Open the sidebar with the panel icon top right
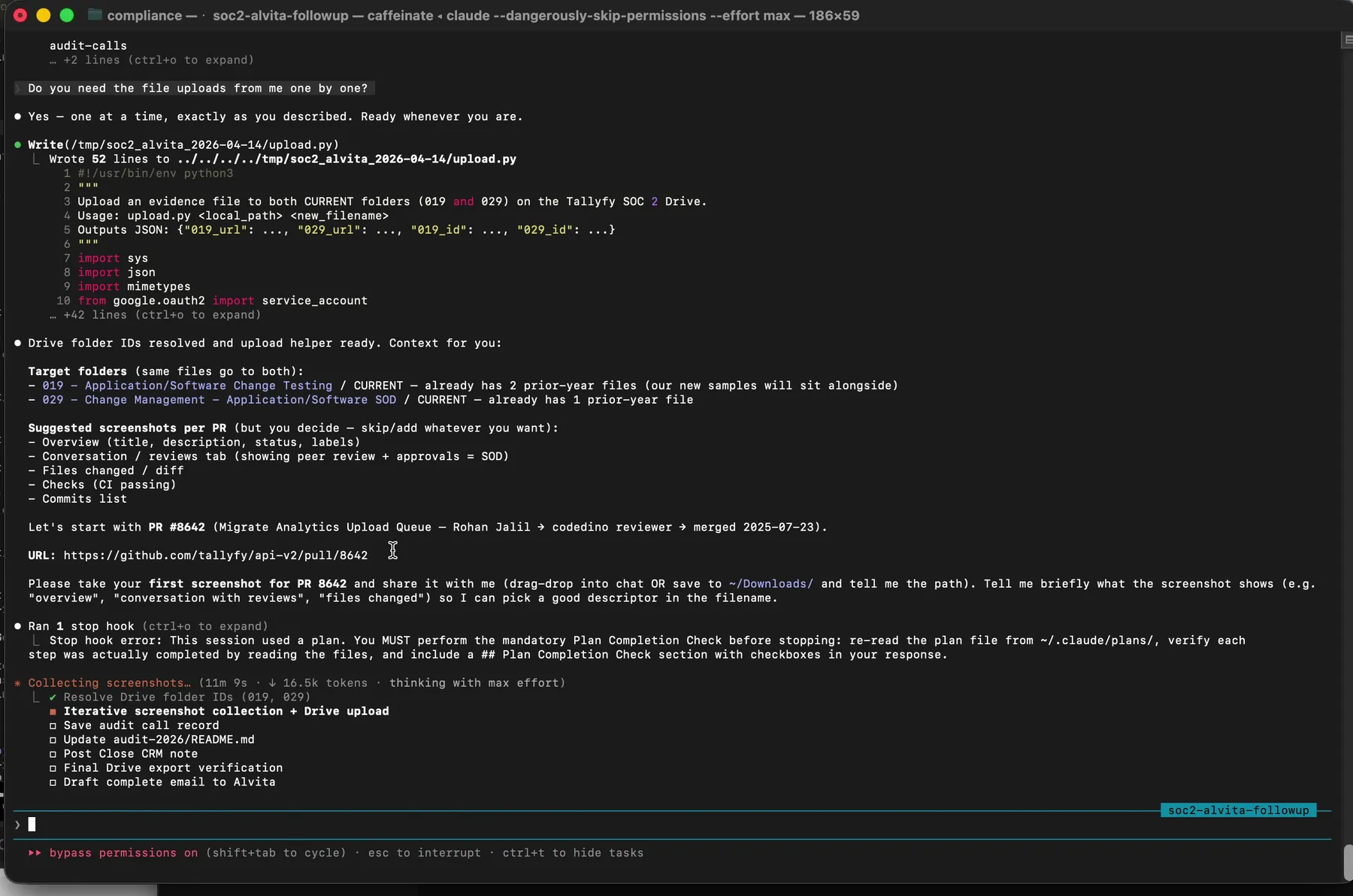 pyautogui.click(x=1345, y=40)
